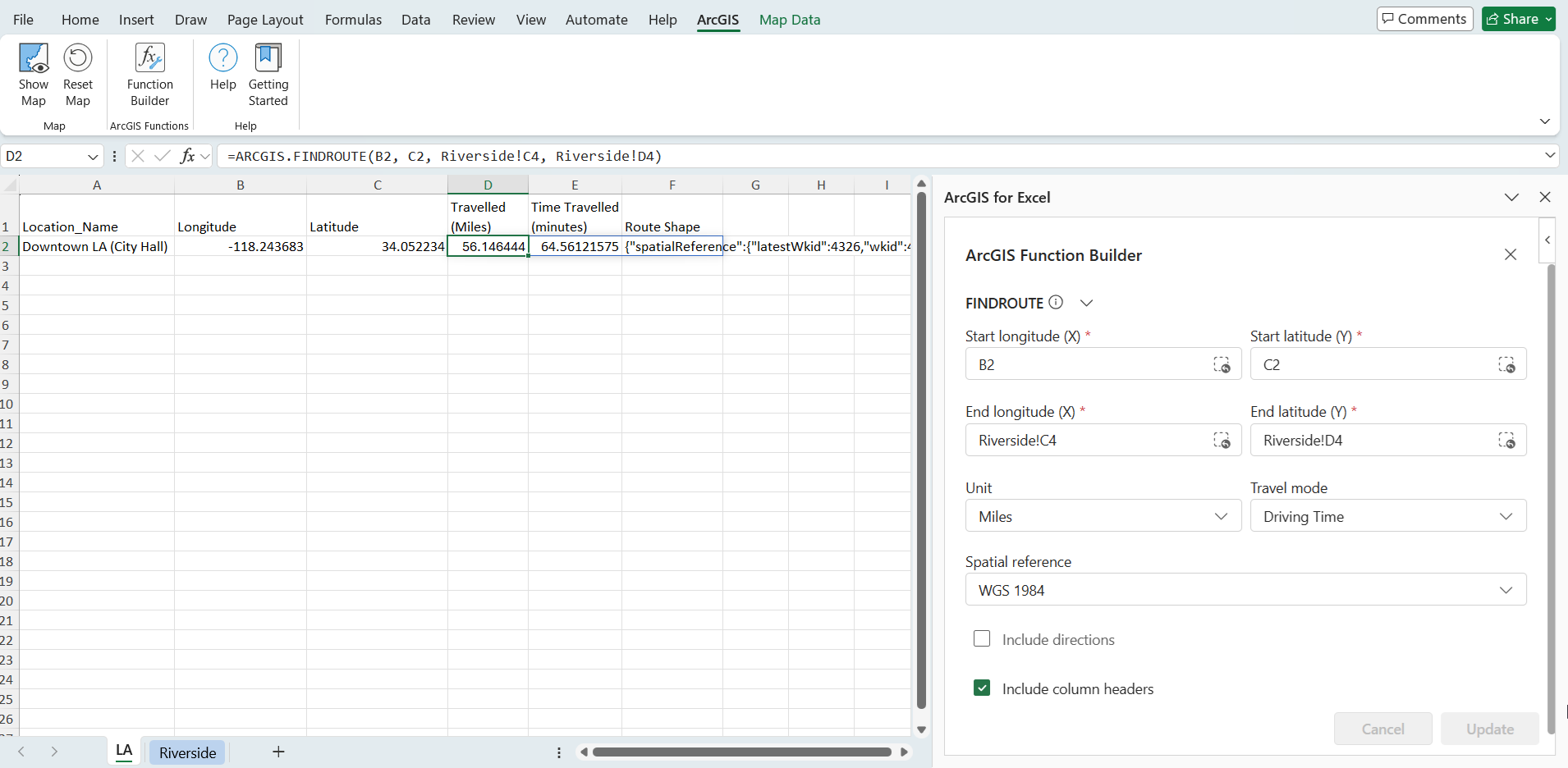Viewport: 1568px width, 768px height.
Task: Pick cell range for End latitude
Action: tap(1506, 441)
